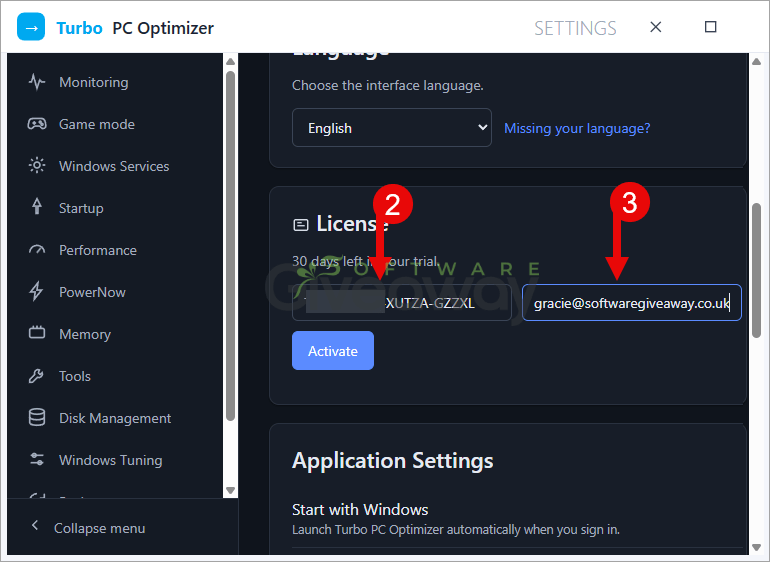
Task: Click the Collapse menu chevron arrow
Action: tap(34, 526)
